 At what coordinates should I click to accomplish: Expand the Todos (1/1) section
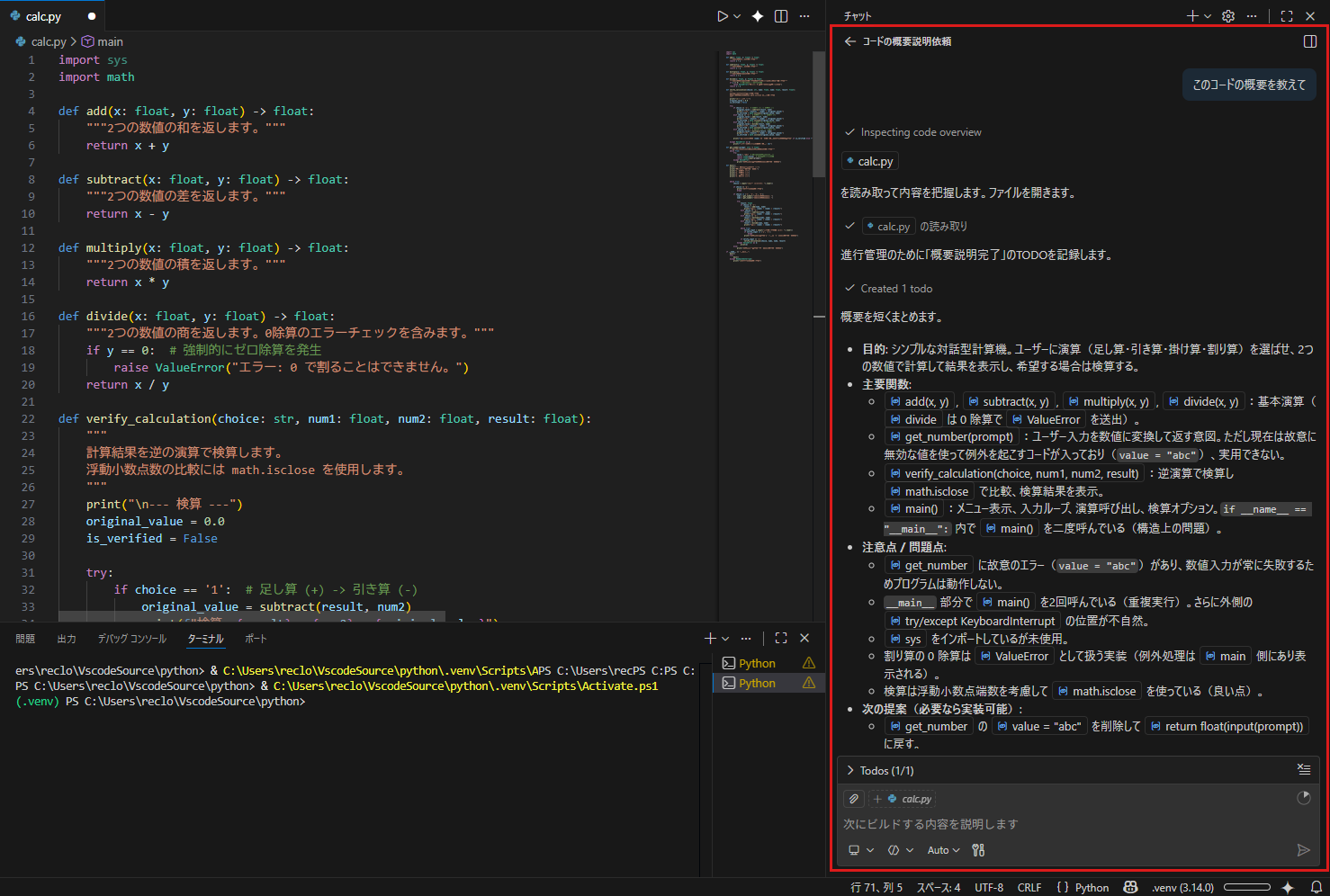(x=851, y=770)
